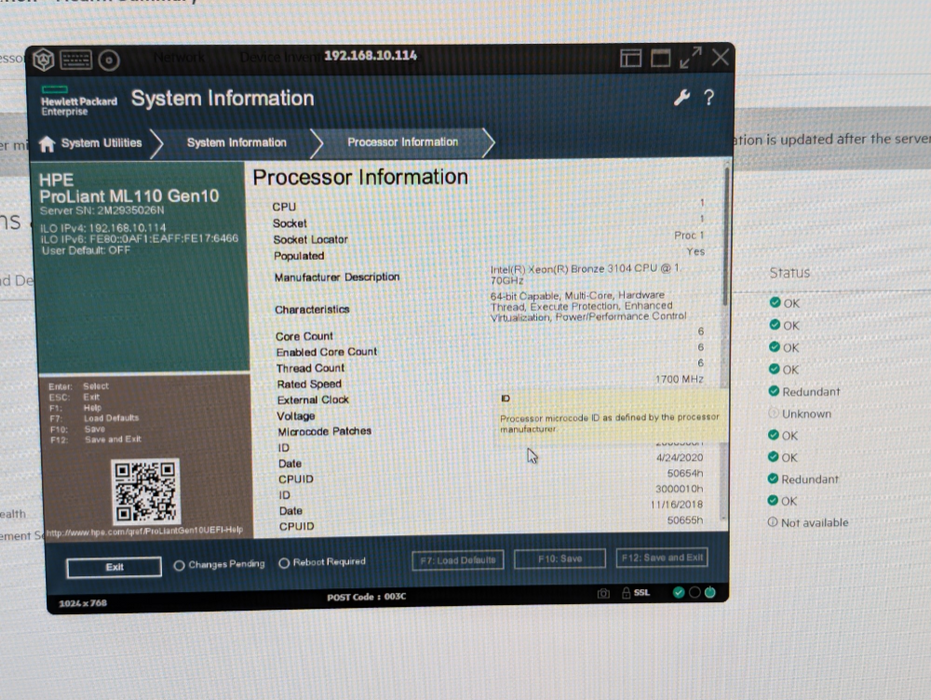931x700 pixels.
Task: Click the green power status icon
Action: pyautogui.click(x=710, y=592)
